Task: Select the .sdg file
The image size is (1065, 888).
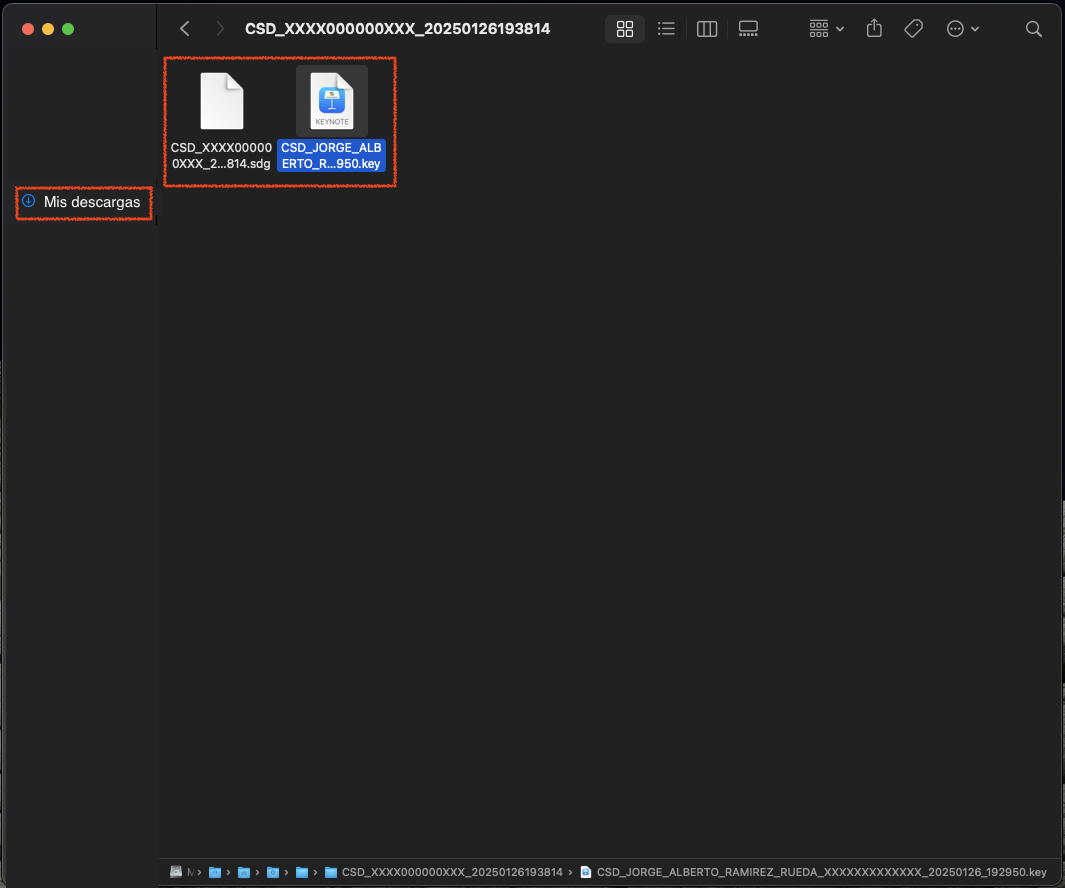Action: (x=221, y=102)
